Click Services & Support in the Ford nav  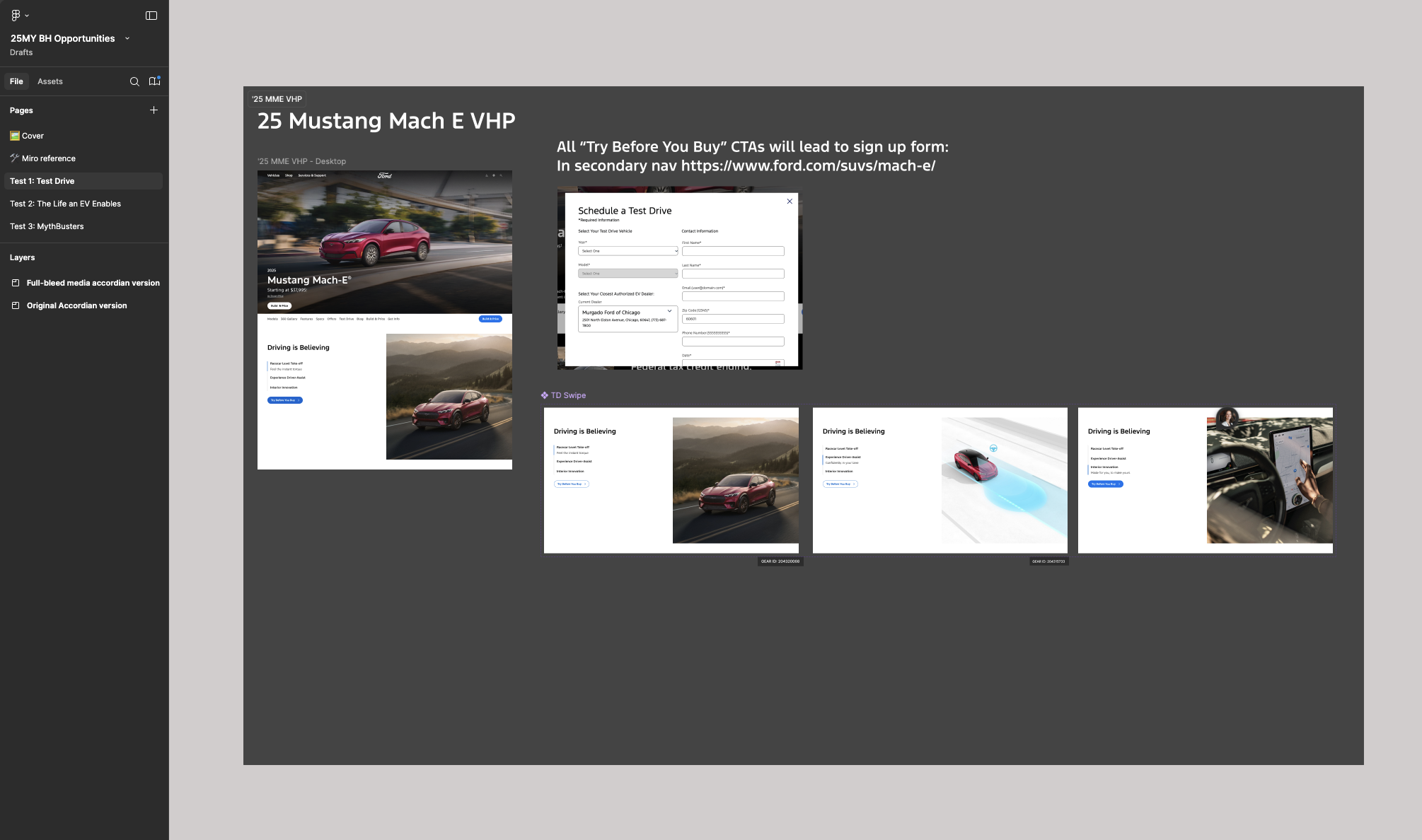point(312,175)
